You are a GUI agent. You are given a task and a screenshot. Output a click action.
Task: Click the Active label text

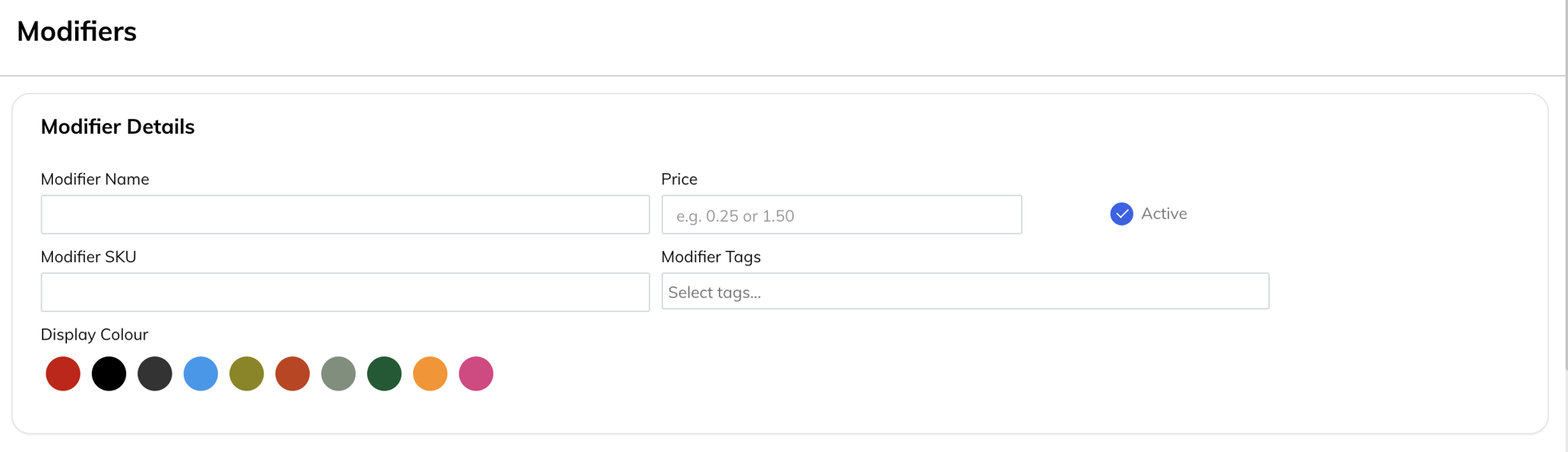pyautogui.click(x=1163, y=214)
